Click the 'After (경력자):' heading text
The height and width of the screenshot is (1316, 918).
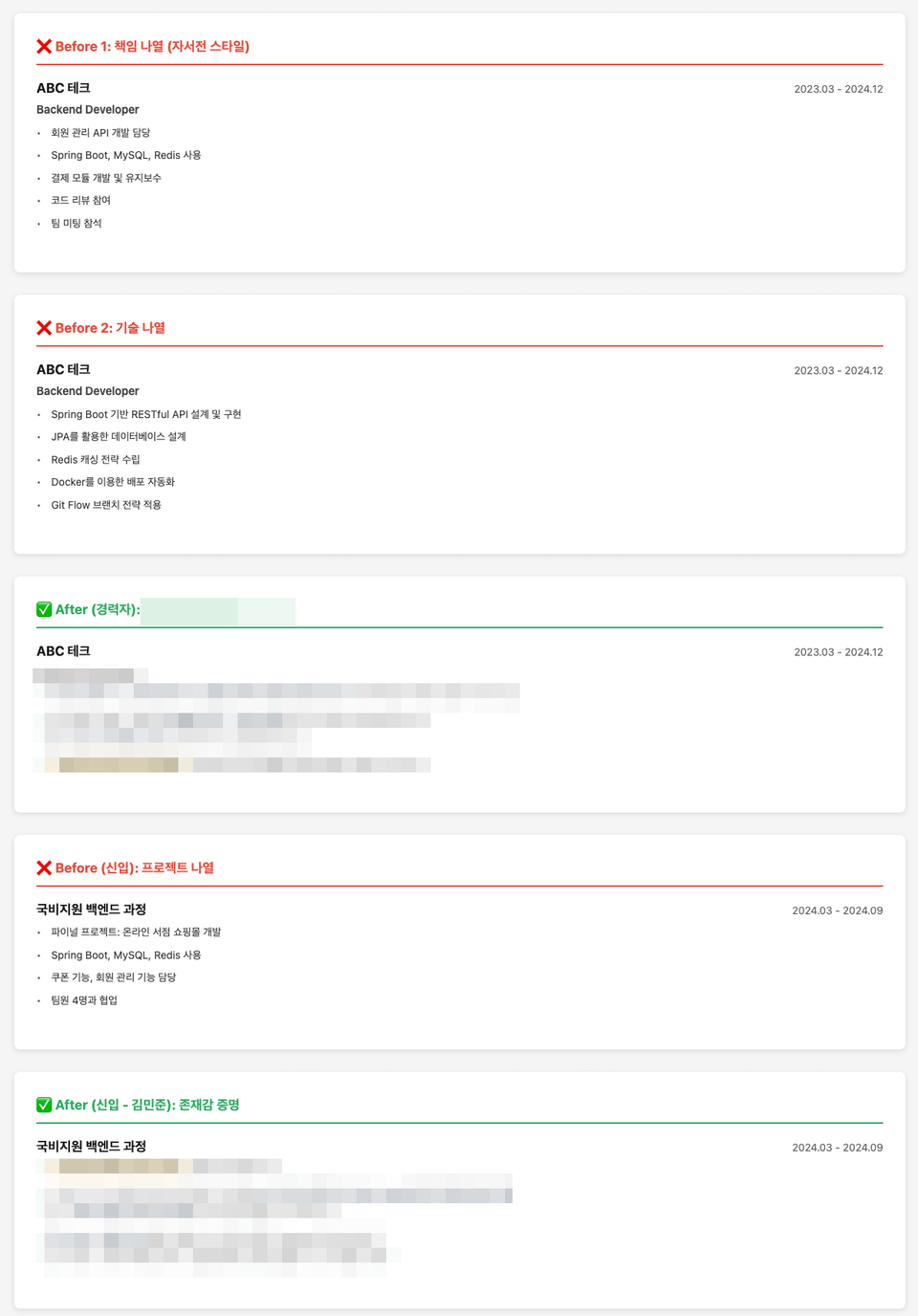98,610
